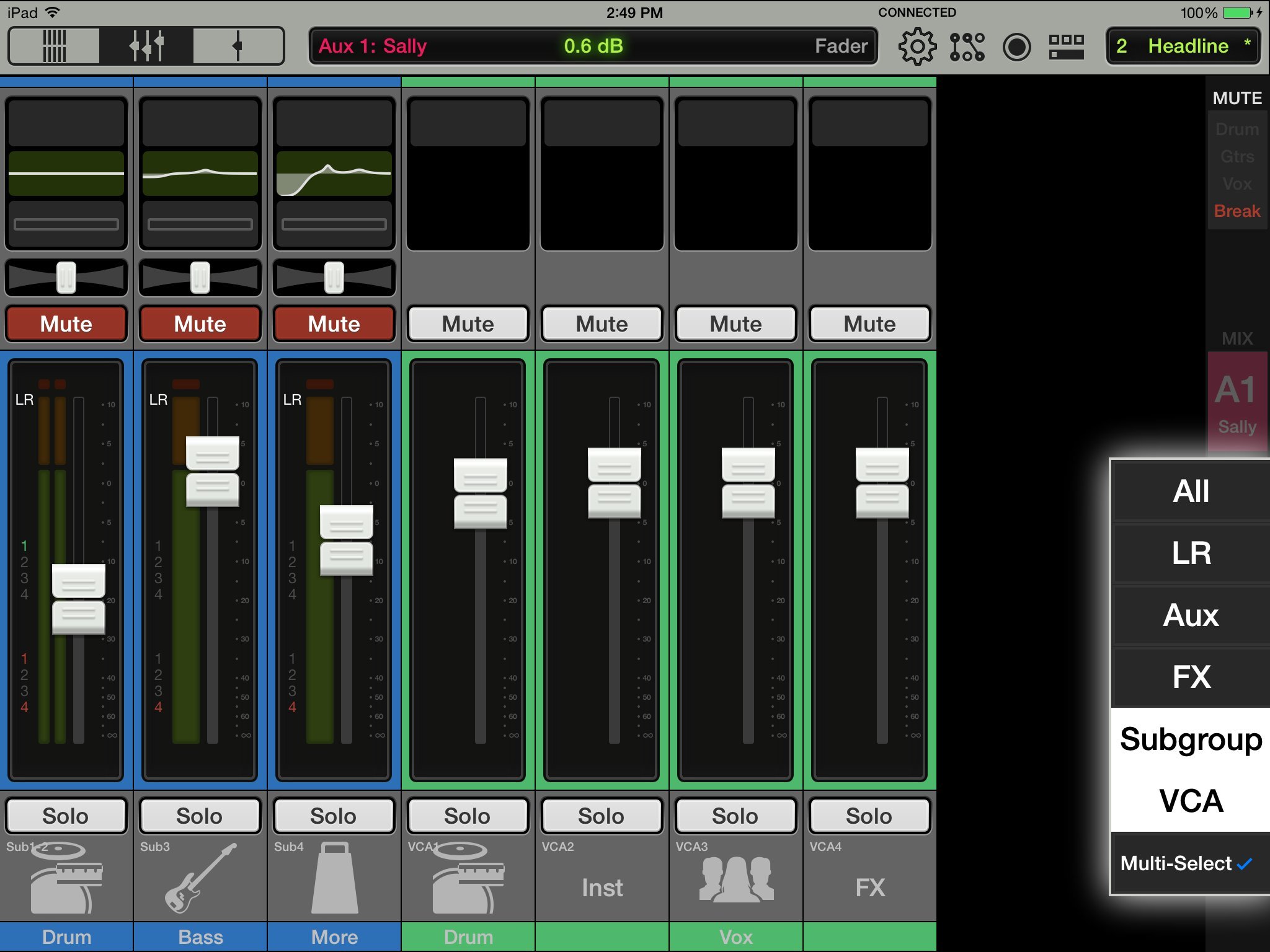Open the routing grid icon
The height and width of the screenshot is (952, 1270).
[967, 46]
